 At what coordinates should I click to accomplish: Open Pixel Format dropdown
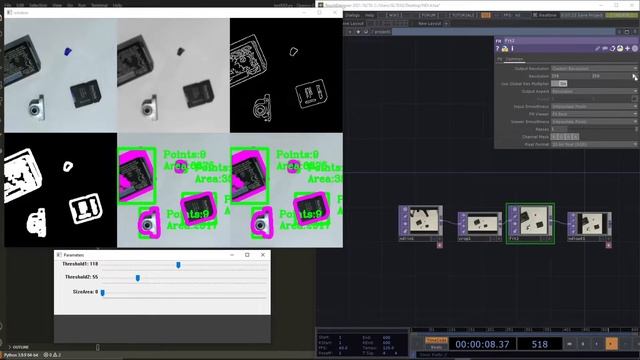click(594, 144)
